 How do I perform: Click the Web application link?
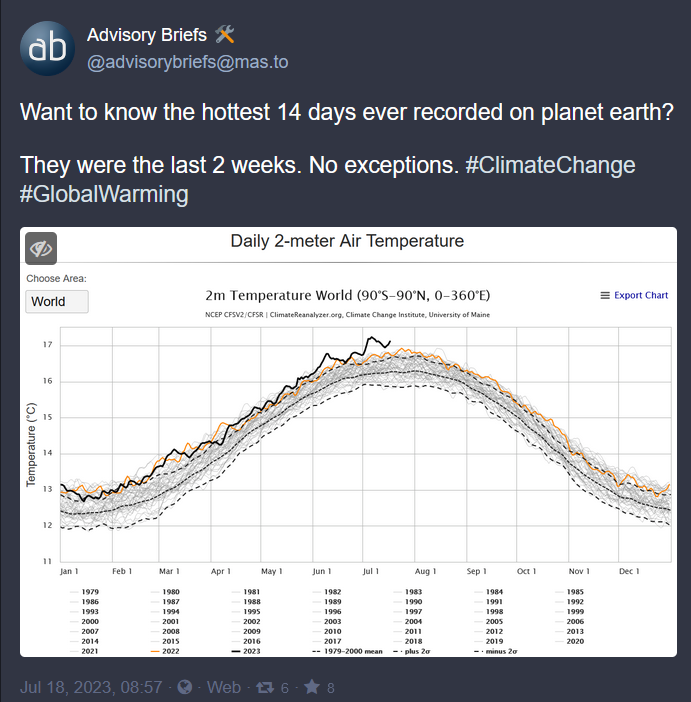(222, 688)
